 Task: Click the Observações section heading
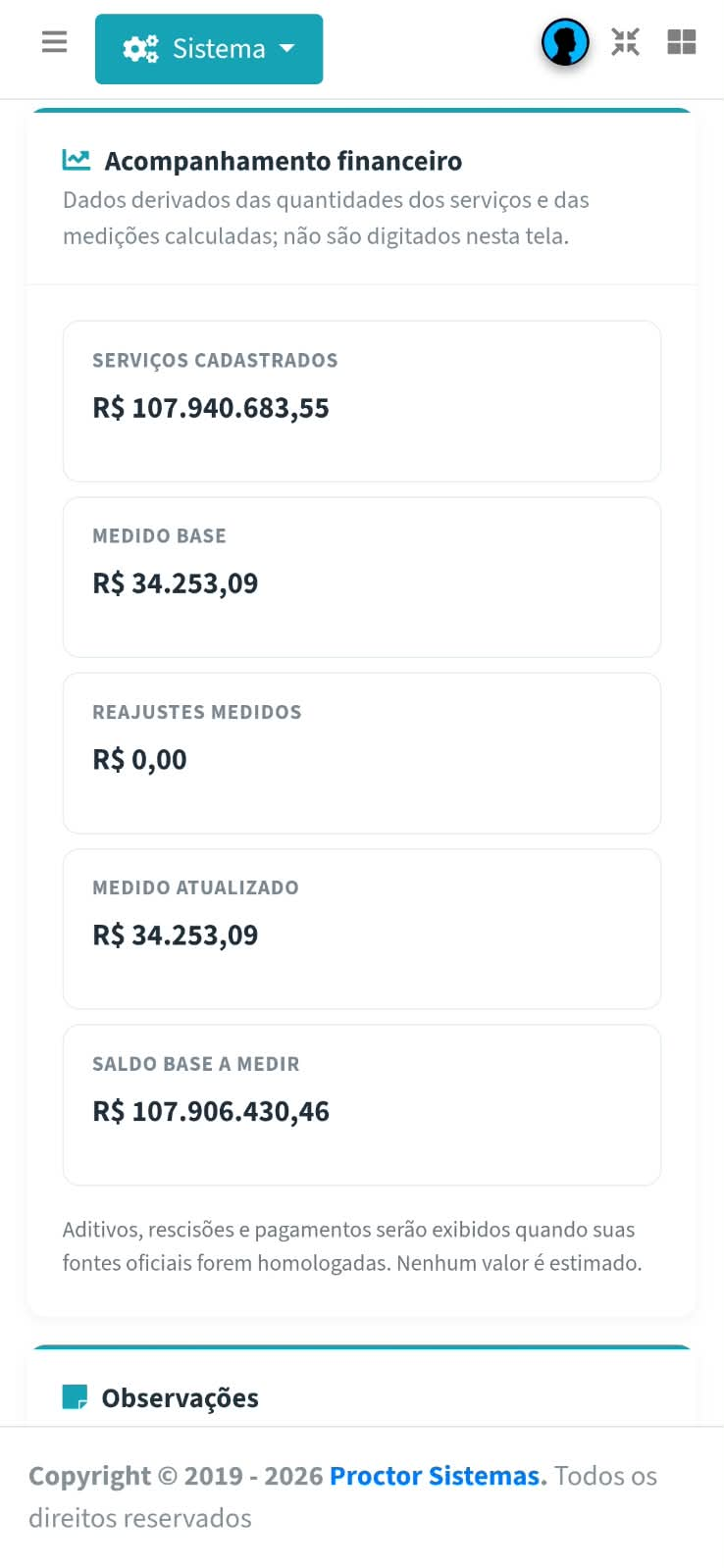pos(181,1398)
